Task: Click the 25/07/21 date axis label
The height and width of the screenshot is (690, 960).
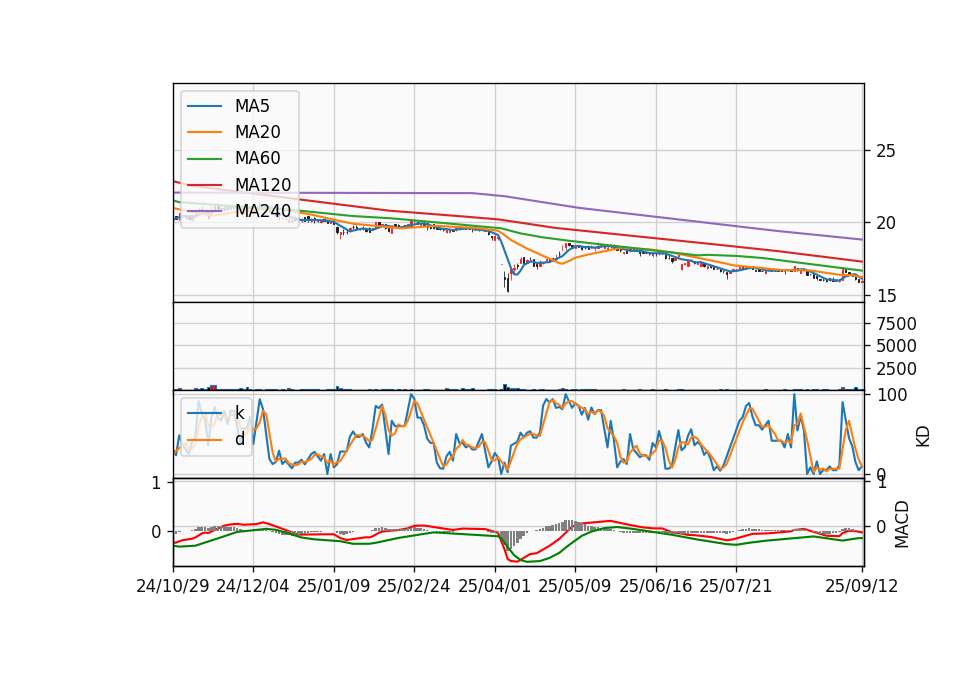Action: coord(736,586)
